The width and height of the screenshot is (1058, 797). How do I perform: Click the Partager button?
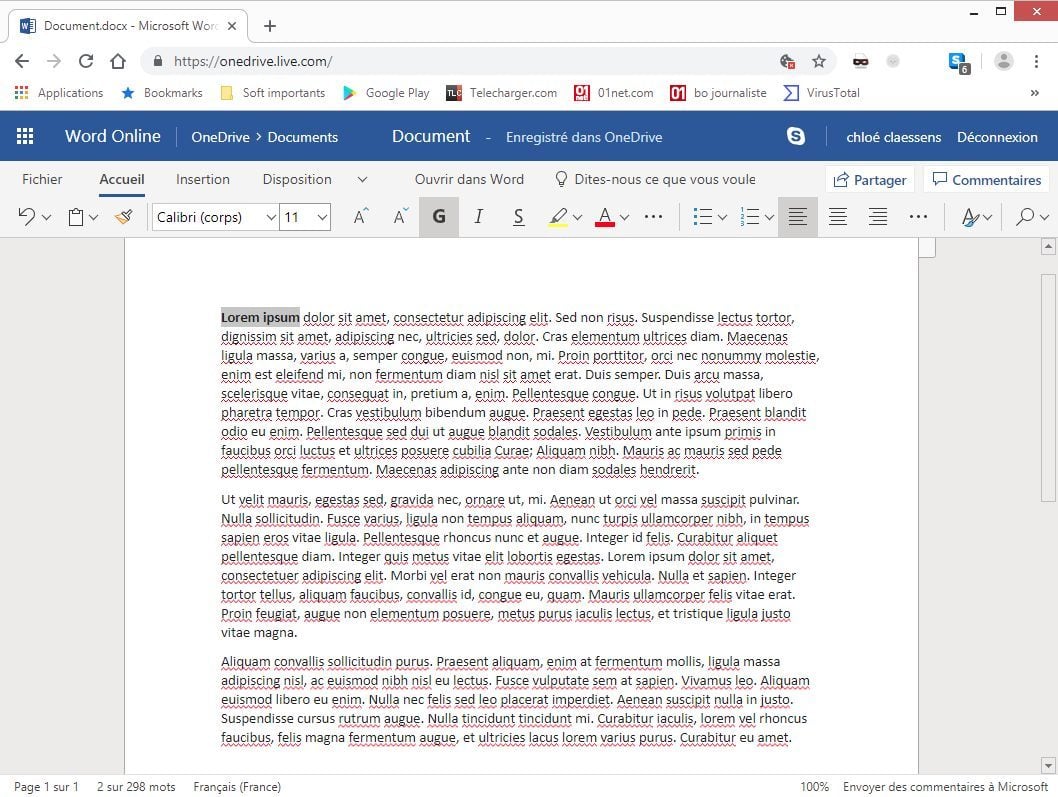(869, 180)
